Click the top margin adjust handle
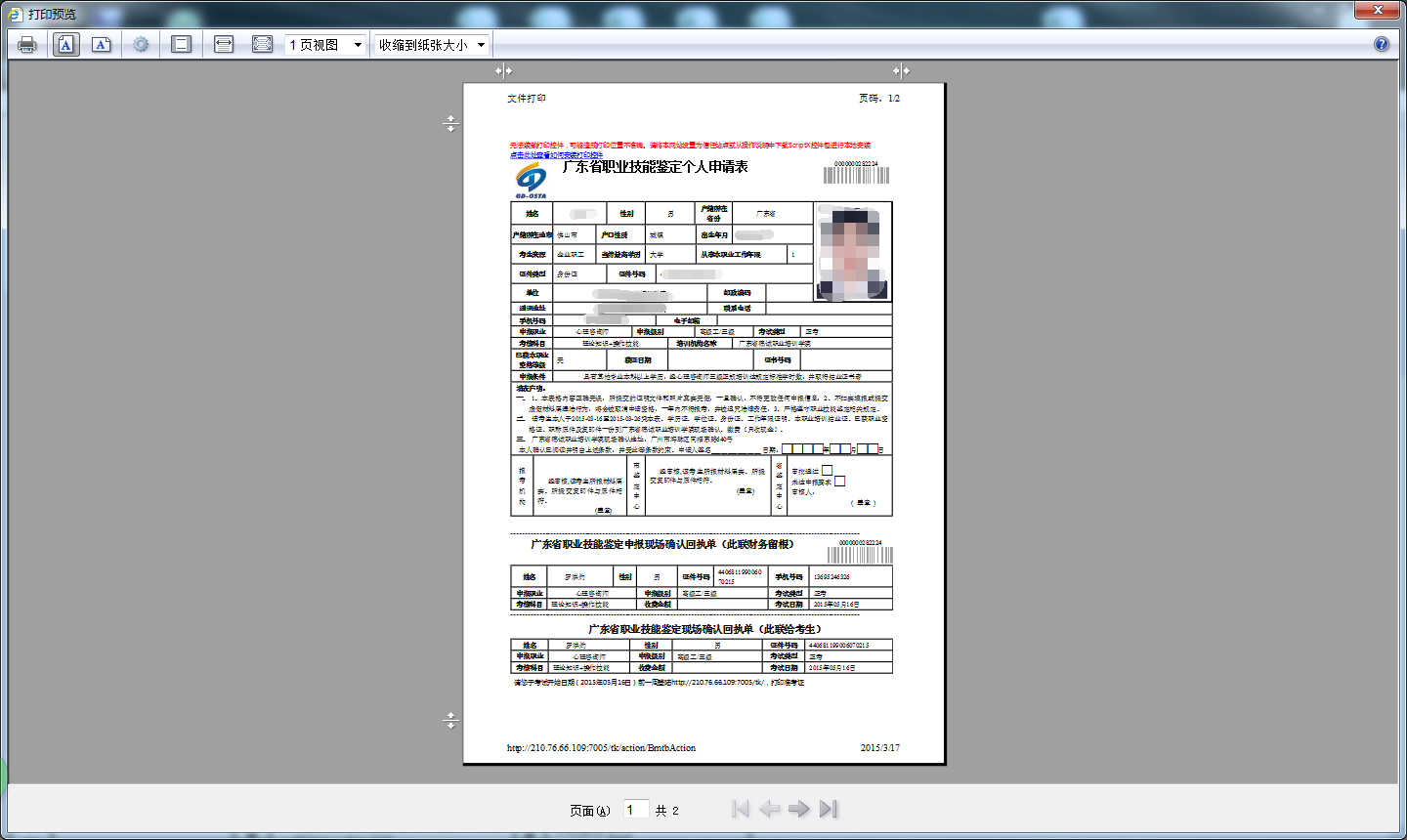Image resolution: width=1407 pixels, height=840 pixels. click(450, 123)
